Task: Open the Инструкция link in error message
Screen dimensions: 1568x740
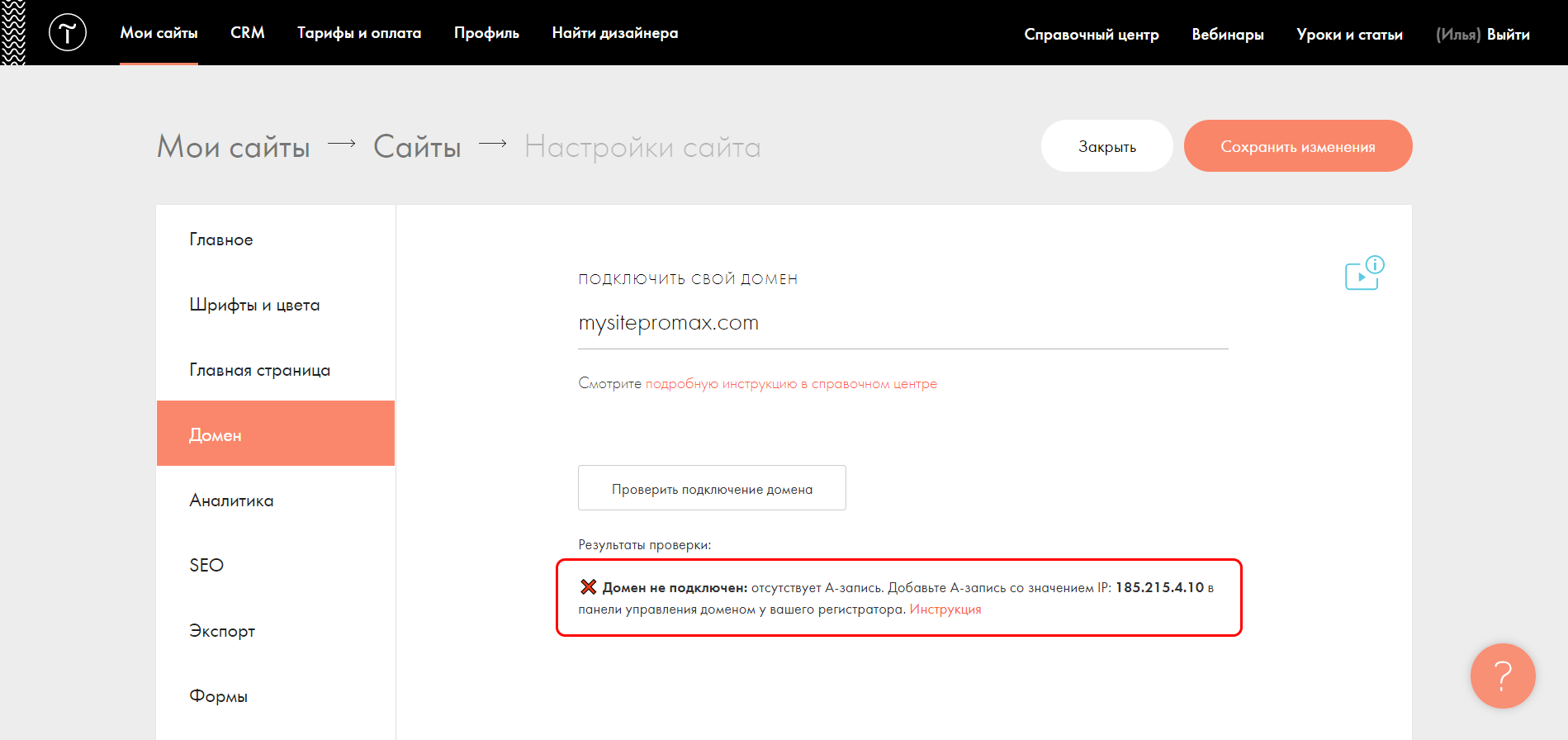Action: point(945,610)
